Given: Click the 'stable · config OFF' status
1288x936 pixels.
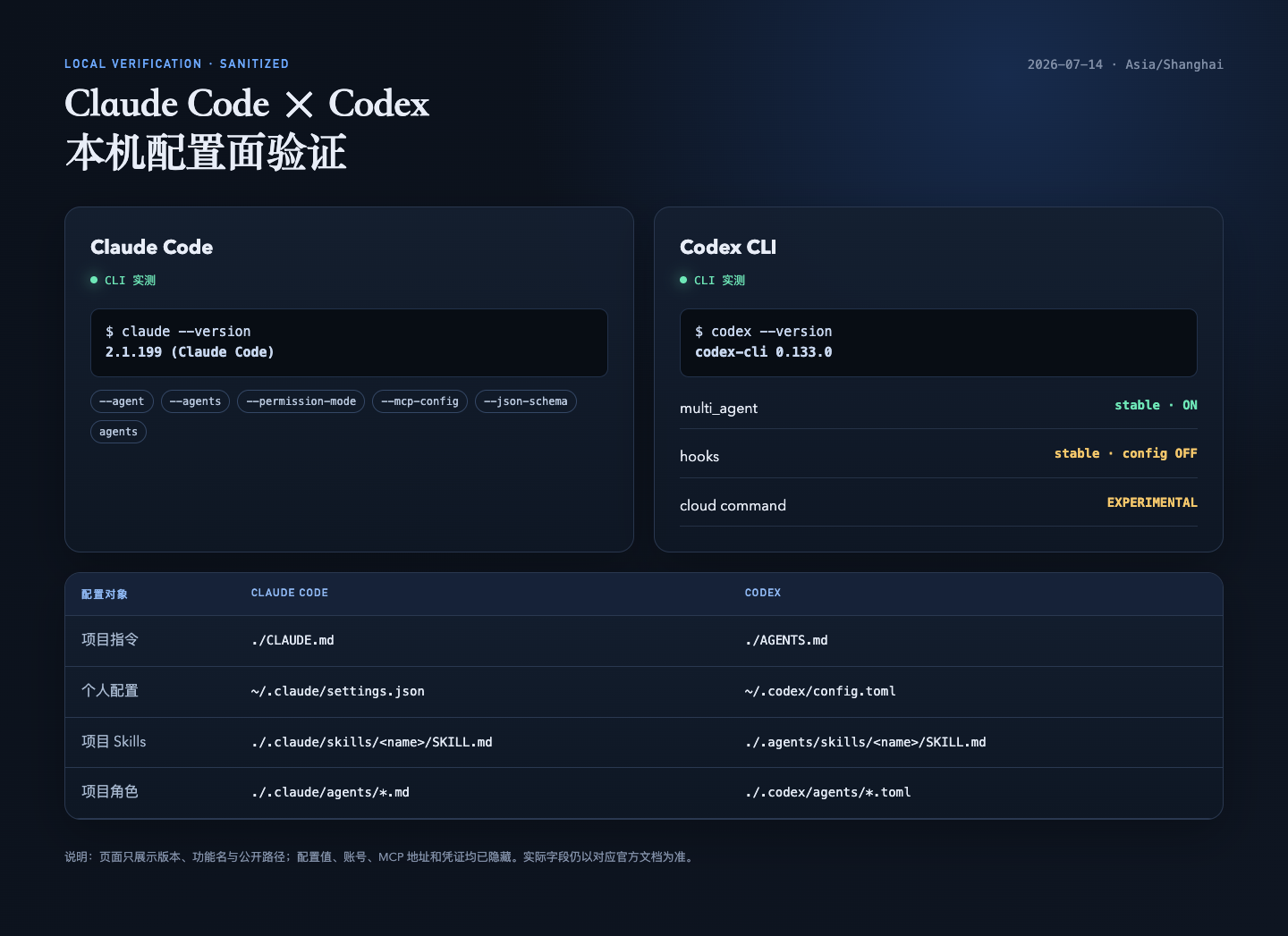Looking at the screenshot, I should (x=1125, y=453).
